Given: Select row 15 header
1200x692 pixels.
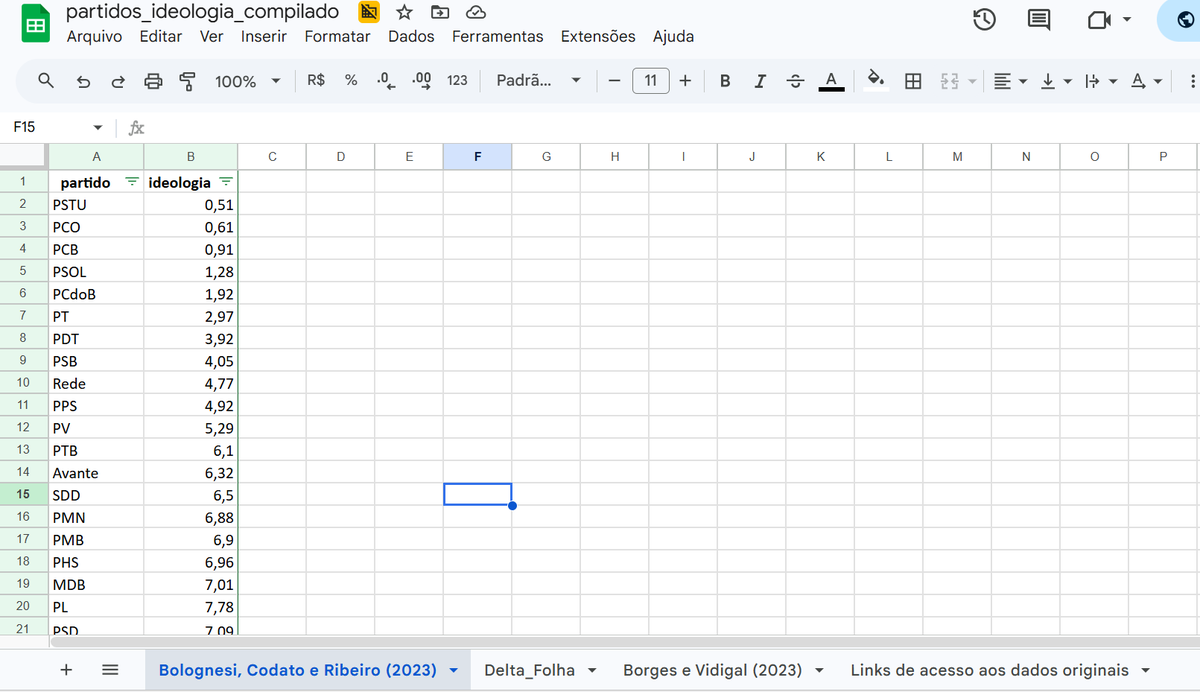Looking at the screenshot, I should 23,495.
